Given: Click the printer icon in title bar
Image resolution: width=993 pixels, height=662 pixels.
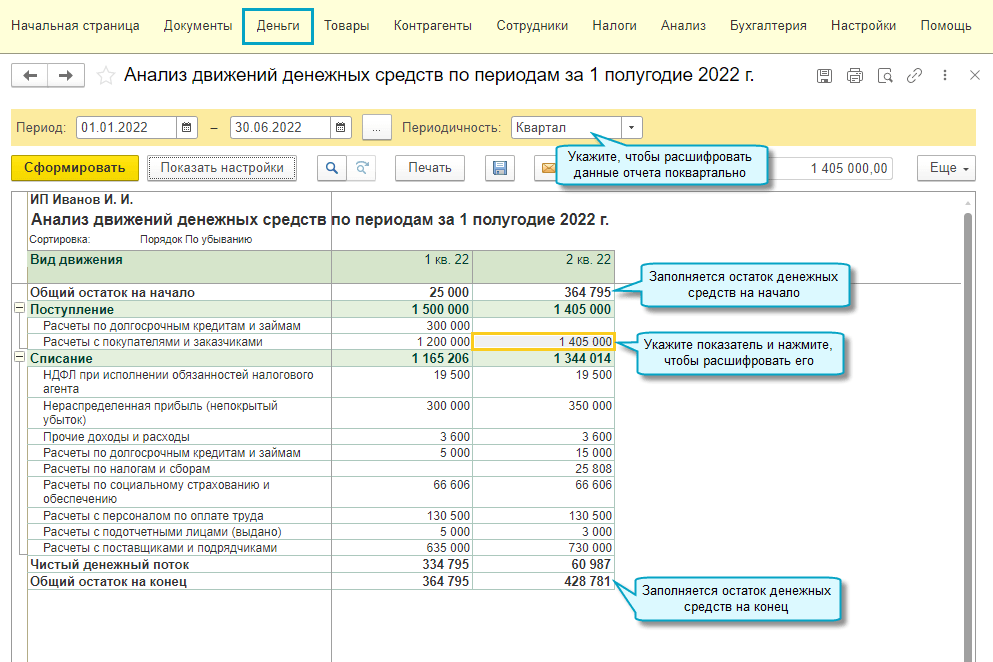Looking at the screenshot, I should 854,76.
